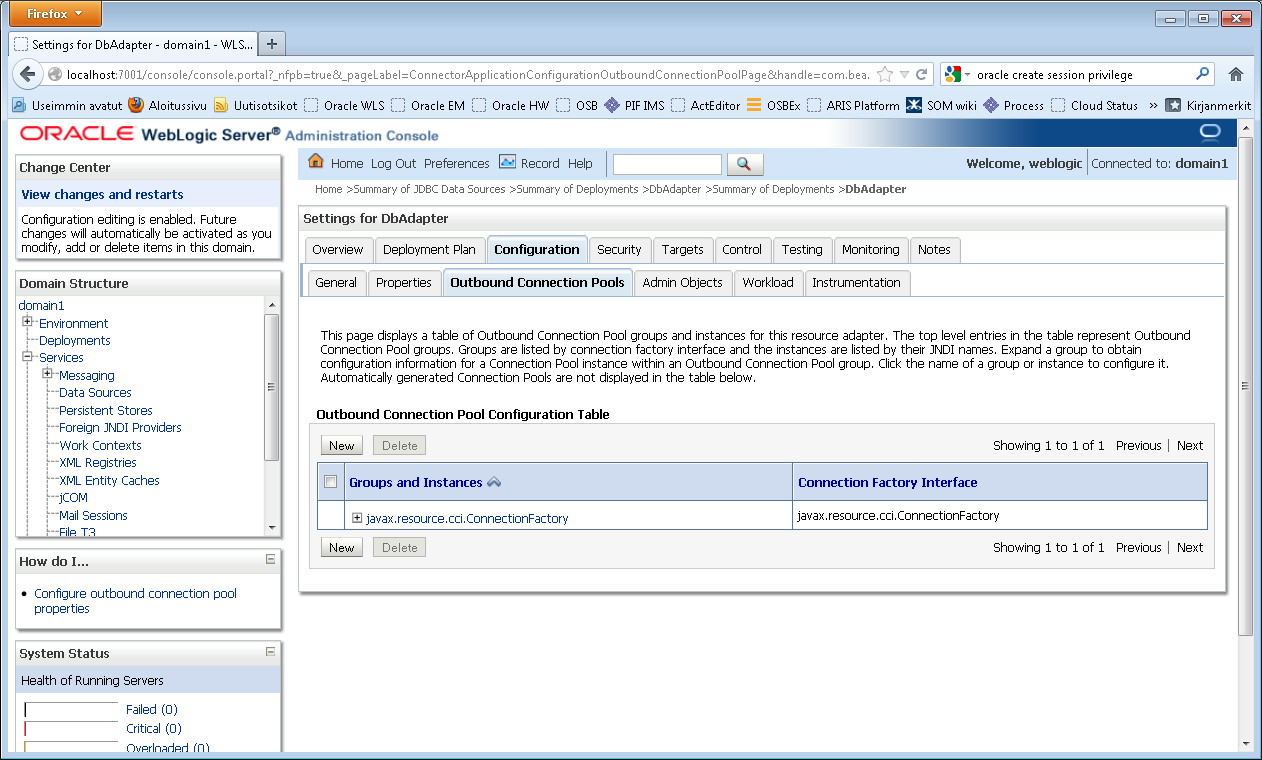Open General subtab
Viewport: 1262px width, 760px height.
(x=336, y=283)
